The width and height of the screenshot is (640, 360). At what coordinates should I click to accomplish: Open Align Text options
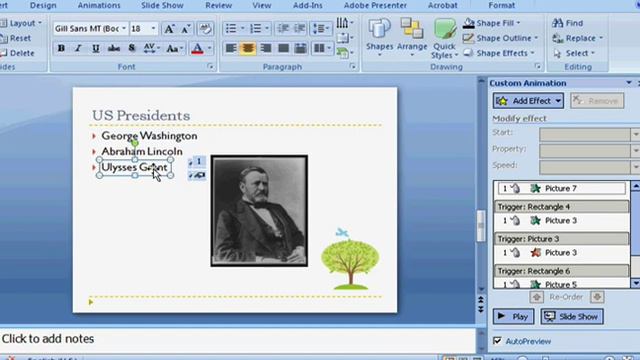pos(344,38)
